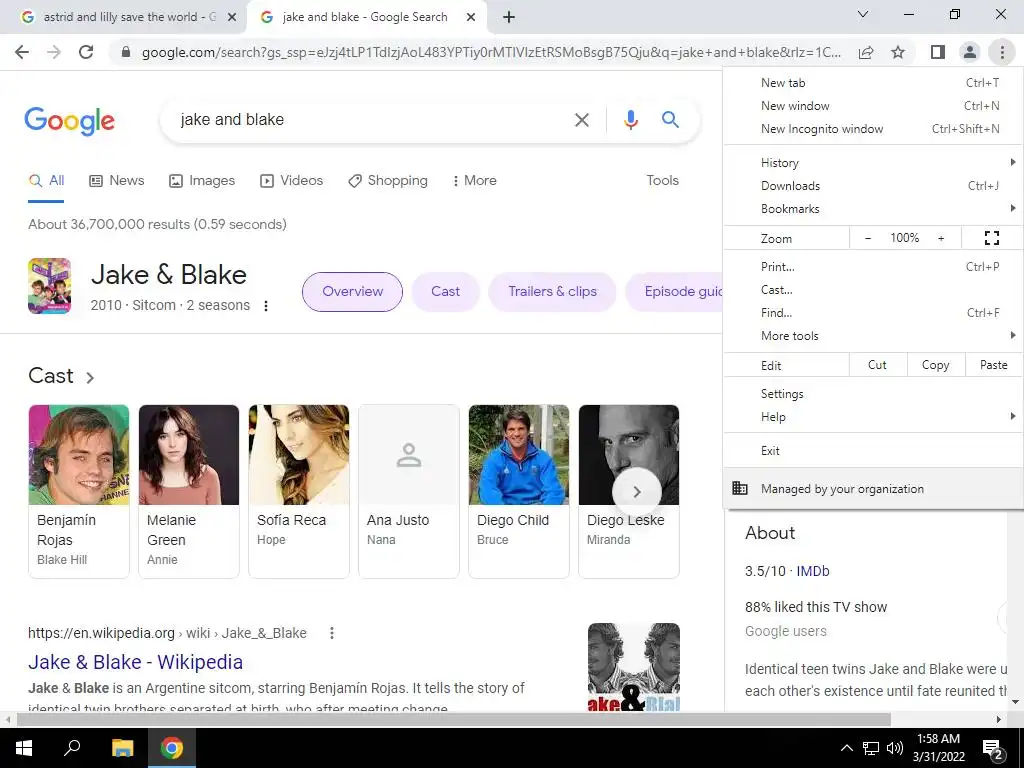The height and width of the screenshot is (768, 1024).
Task: Select Trailers & clips chip
Action: (x=552, y=292)
